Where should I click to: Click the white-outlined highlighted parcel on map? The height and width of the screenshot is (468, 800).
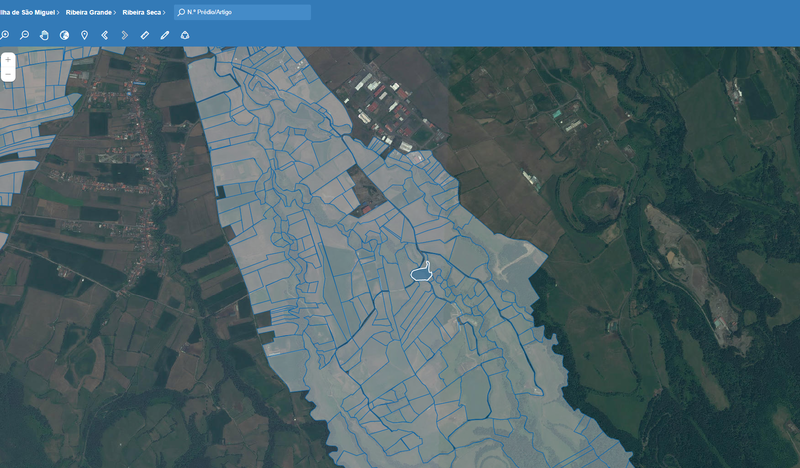[421, 273]
